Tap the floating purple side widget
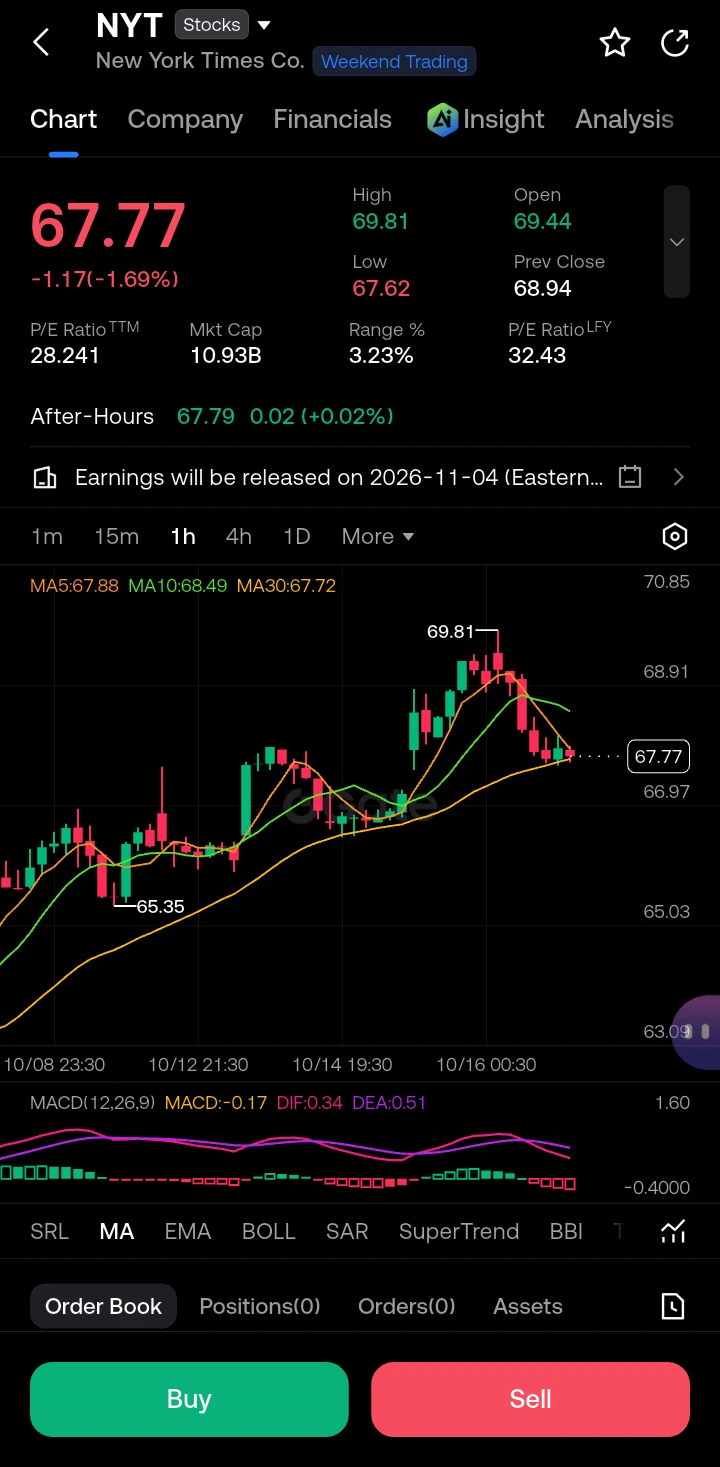This screenshot has width=720, height=1467. click(696, 1031)
